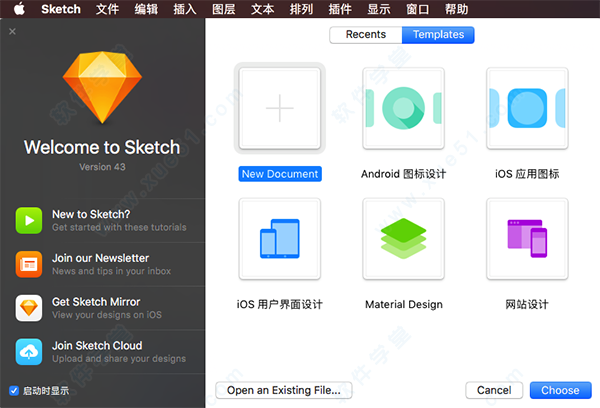Open the 编辑 menu

[146, 9]
